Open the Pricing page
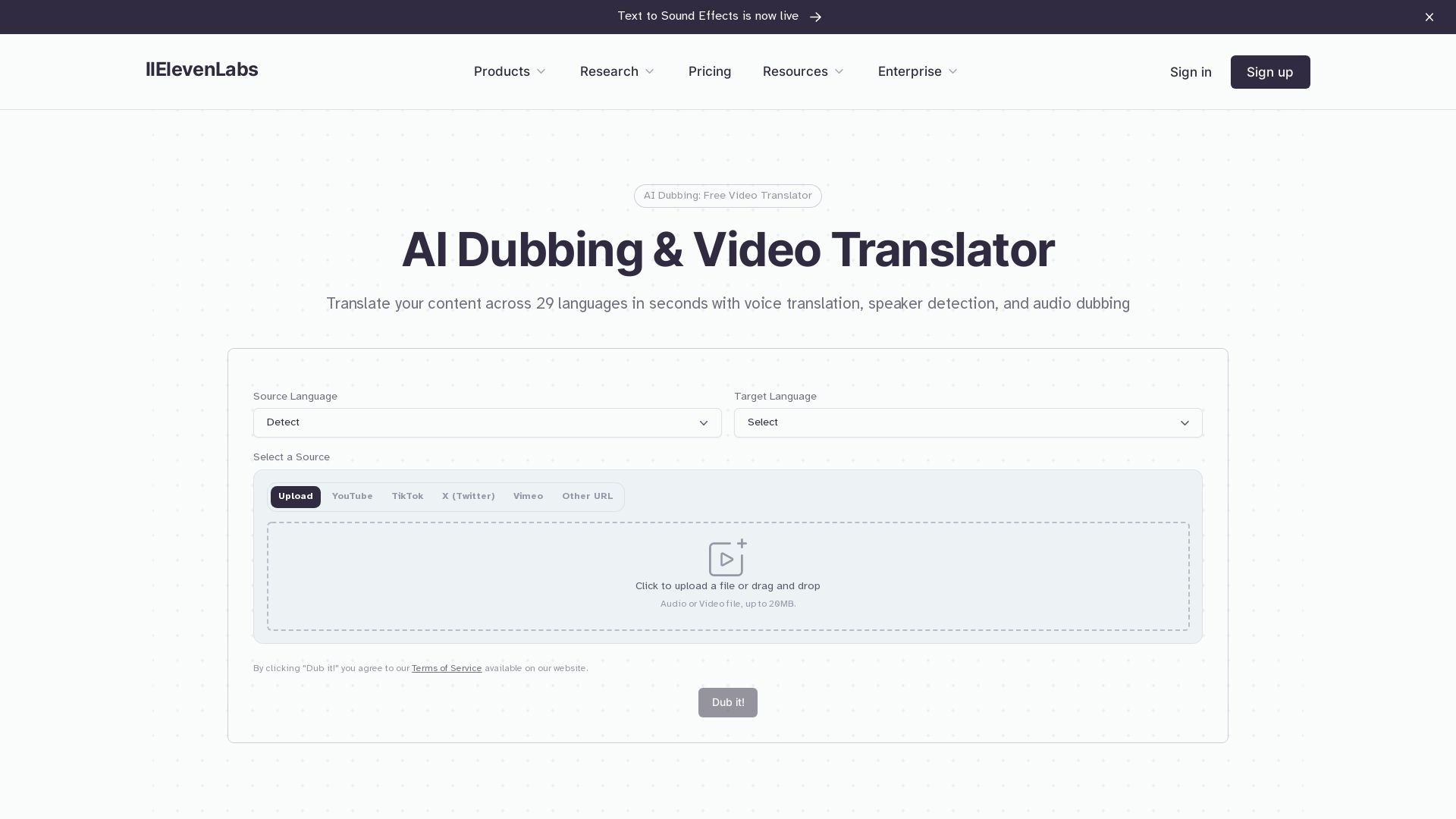 709,71
